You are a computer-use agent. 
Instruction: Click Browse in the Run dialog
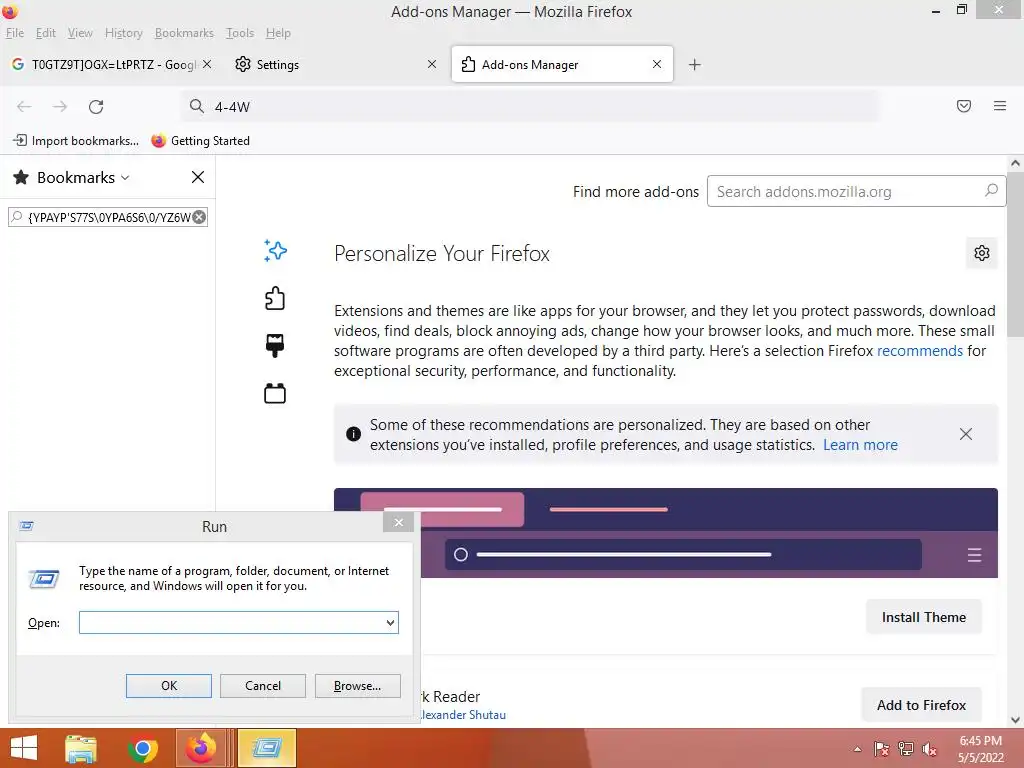[357, 686]
